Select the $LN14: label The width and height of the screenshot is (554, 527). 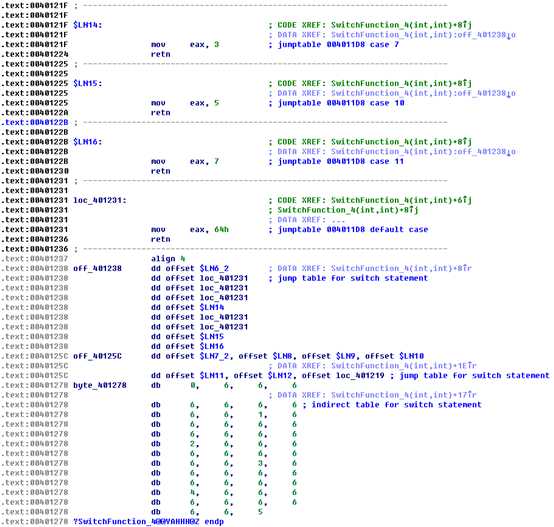point(88,25)
